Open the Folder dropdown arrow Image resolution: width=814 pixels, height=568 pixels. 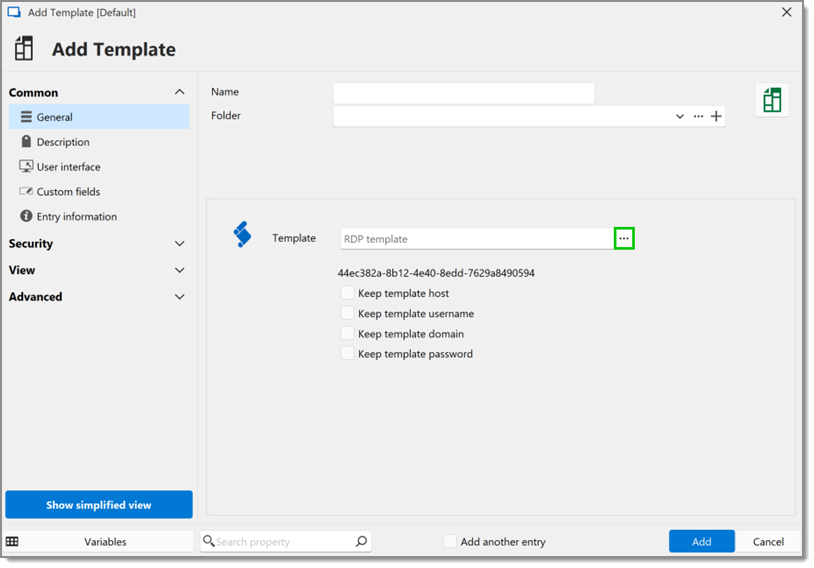click(x=680, y=116)
